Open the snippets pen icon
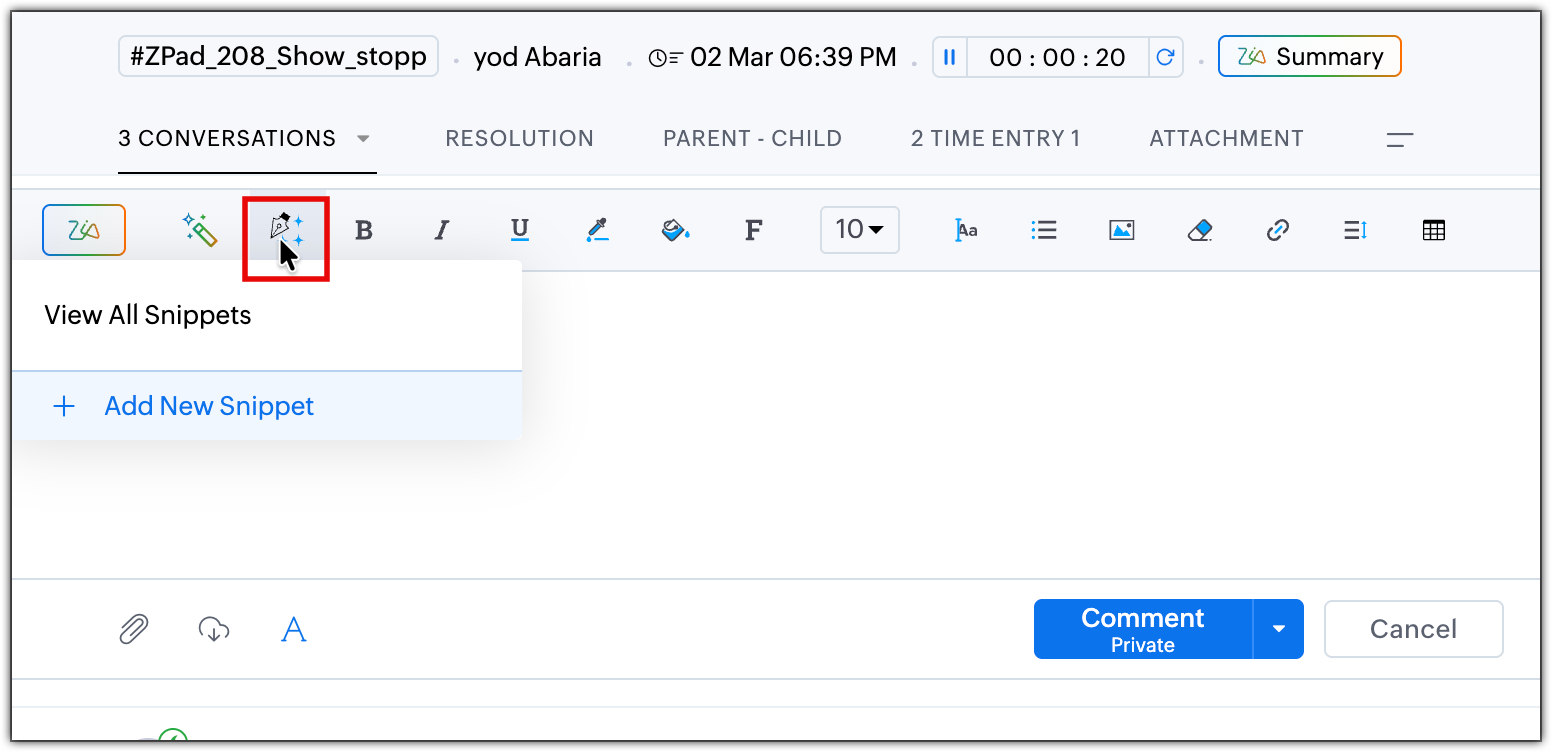1552x752 pixels. point(286,230)
